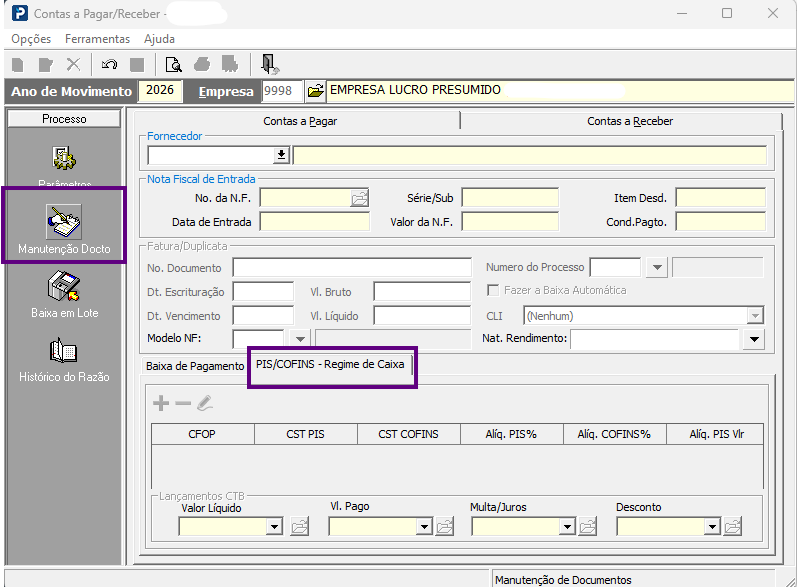Click the print preview toolbar icon

click(x=173, y=65)
